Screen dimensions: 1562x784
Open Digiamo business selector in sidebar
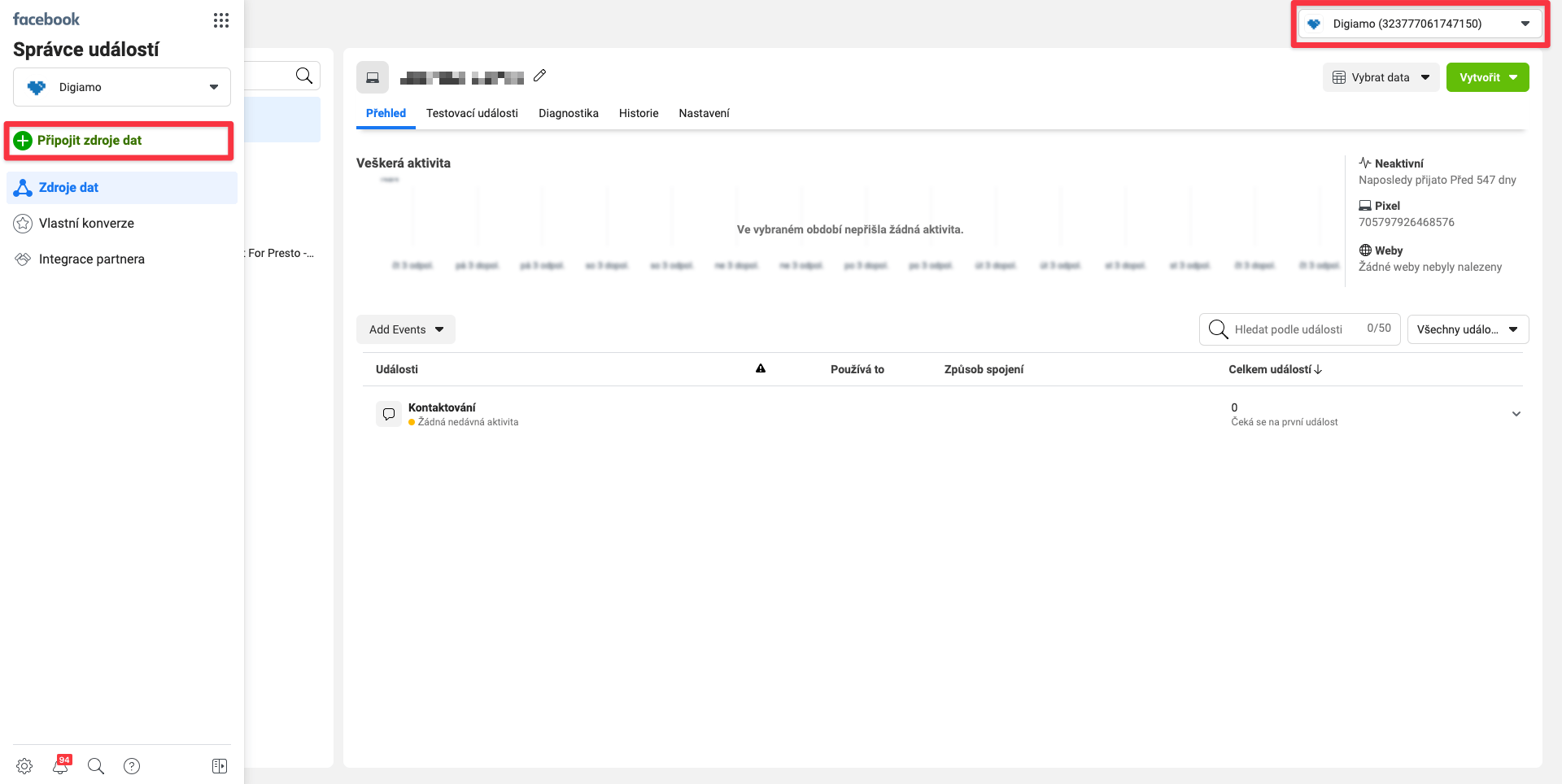[x=122, y=87]
